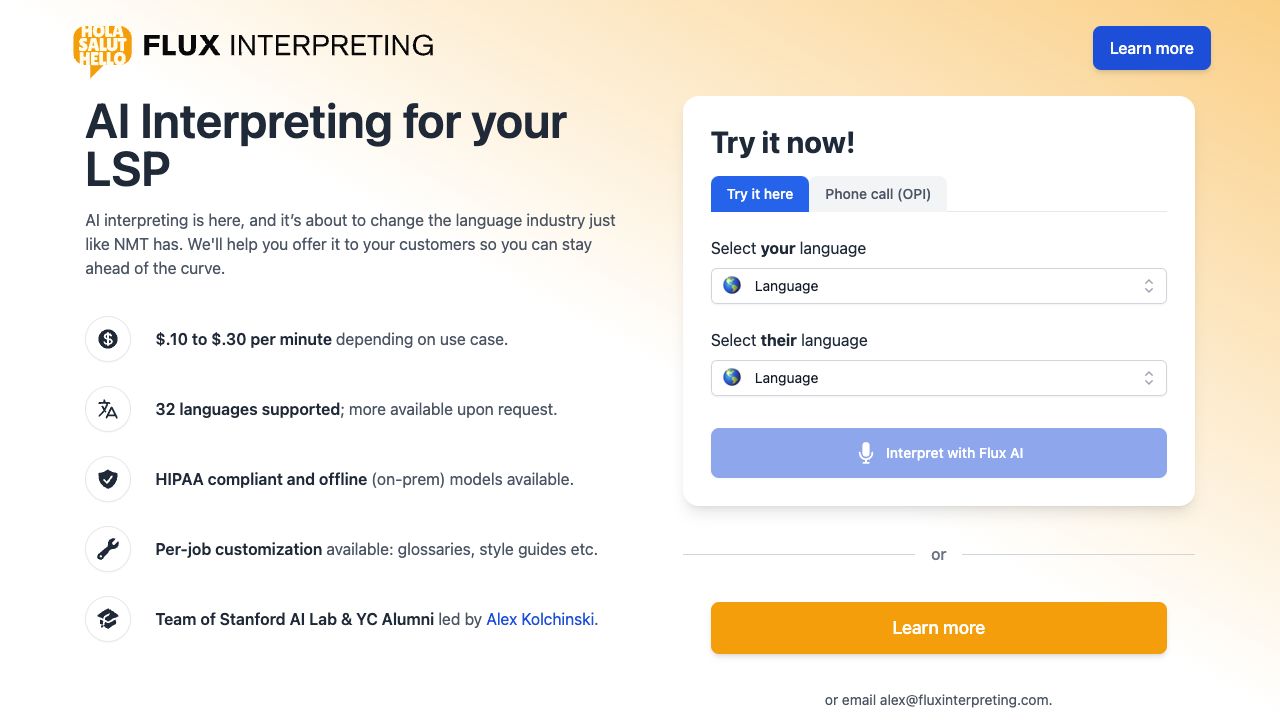This screenshot has height=720, width=1280.
Task: Expand your language list using the chevron arrows
Action: point(1149,286)
